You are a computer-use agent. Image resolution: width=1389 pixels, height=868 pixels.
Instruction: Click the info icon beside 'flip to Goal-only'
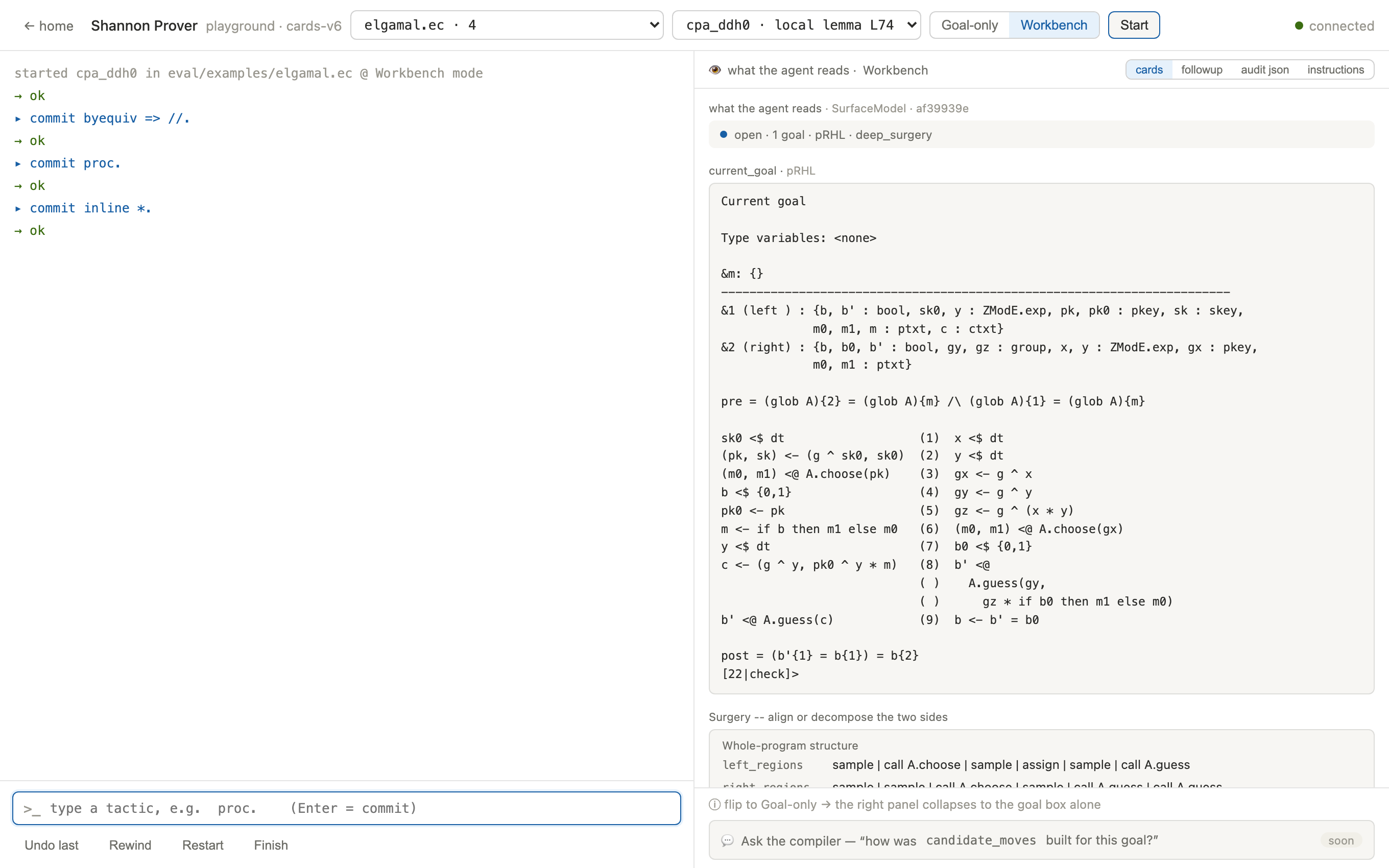pyautogui.click(x=714, y=804)
